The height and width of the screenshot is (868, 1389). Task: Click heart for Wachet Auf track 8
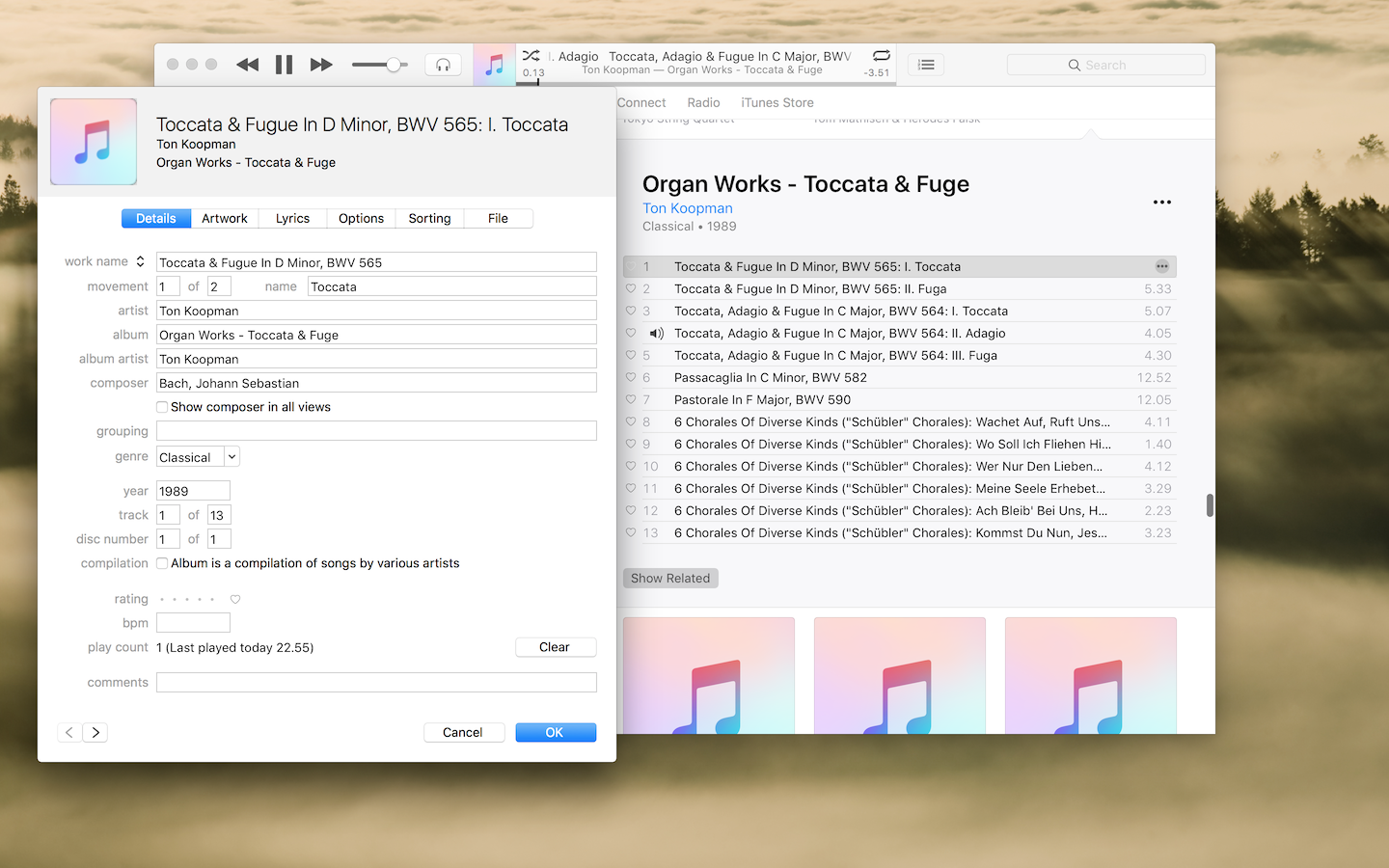click(x=631, y=421)
